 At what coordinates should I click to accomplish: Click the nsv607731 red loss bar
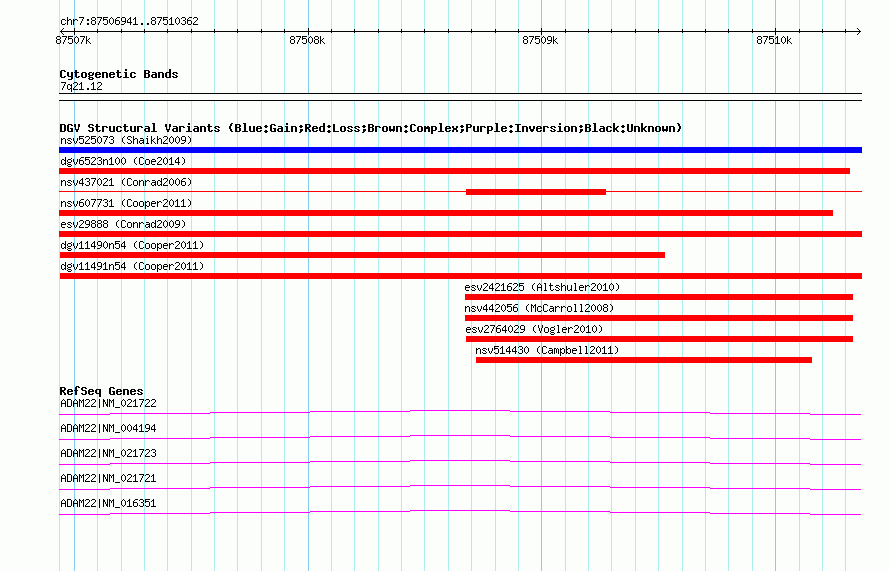[x=446, y=213]
